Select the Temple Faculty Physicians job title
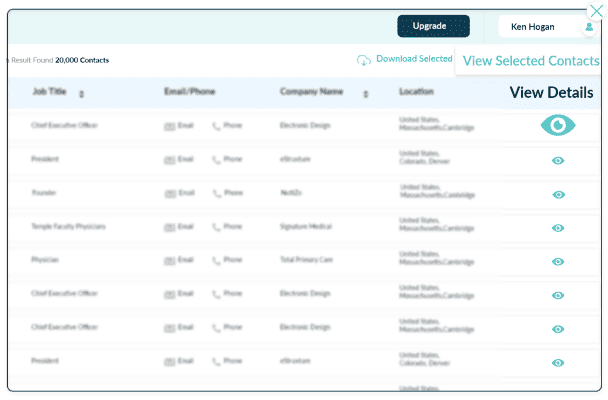Image resolution: width=608 pixels, height=400 pixels. coord(69,226)
